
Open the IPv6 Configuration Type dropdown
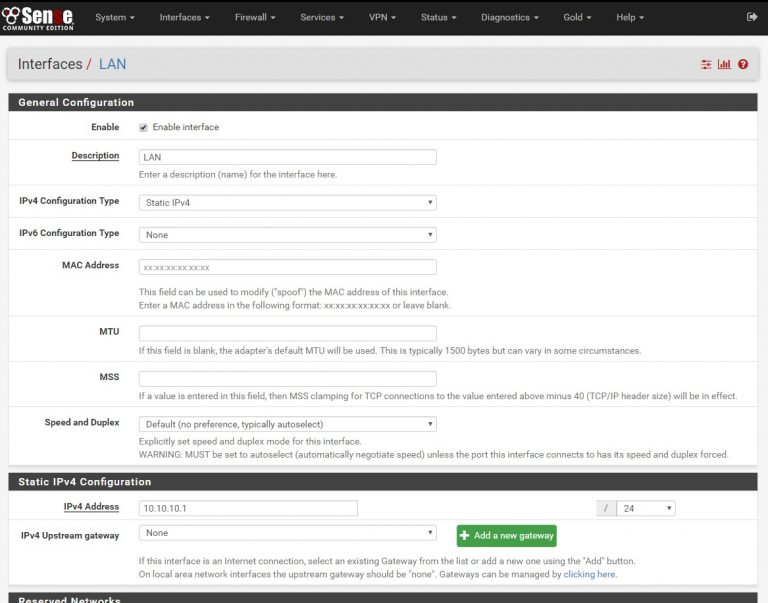288,235
